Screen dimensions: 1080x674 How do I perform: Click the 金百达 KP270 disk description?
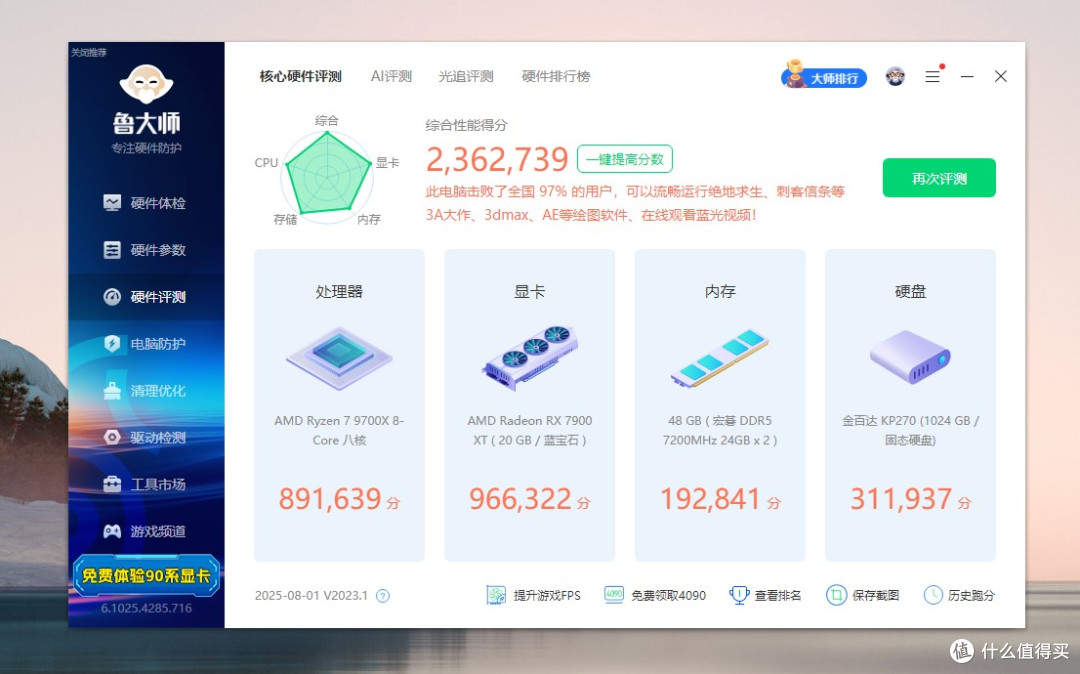910,430
